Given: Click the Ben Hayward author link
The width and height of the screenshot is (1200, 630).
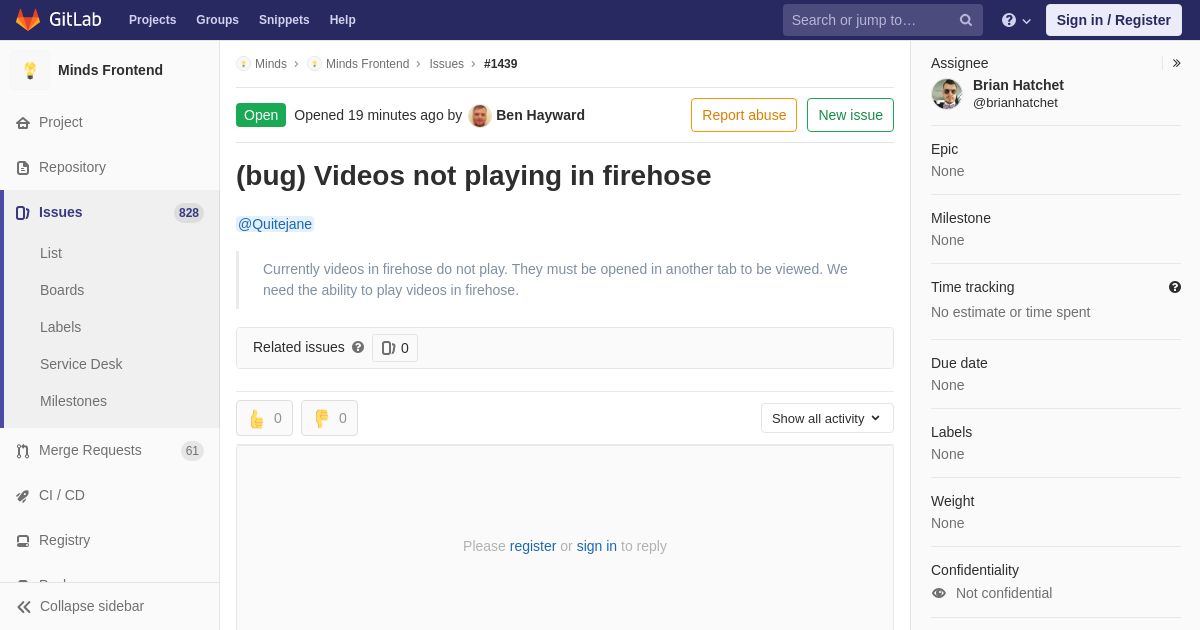Looking at the screenshot, I should [540, 115].
